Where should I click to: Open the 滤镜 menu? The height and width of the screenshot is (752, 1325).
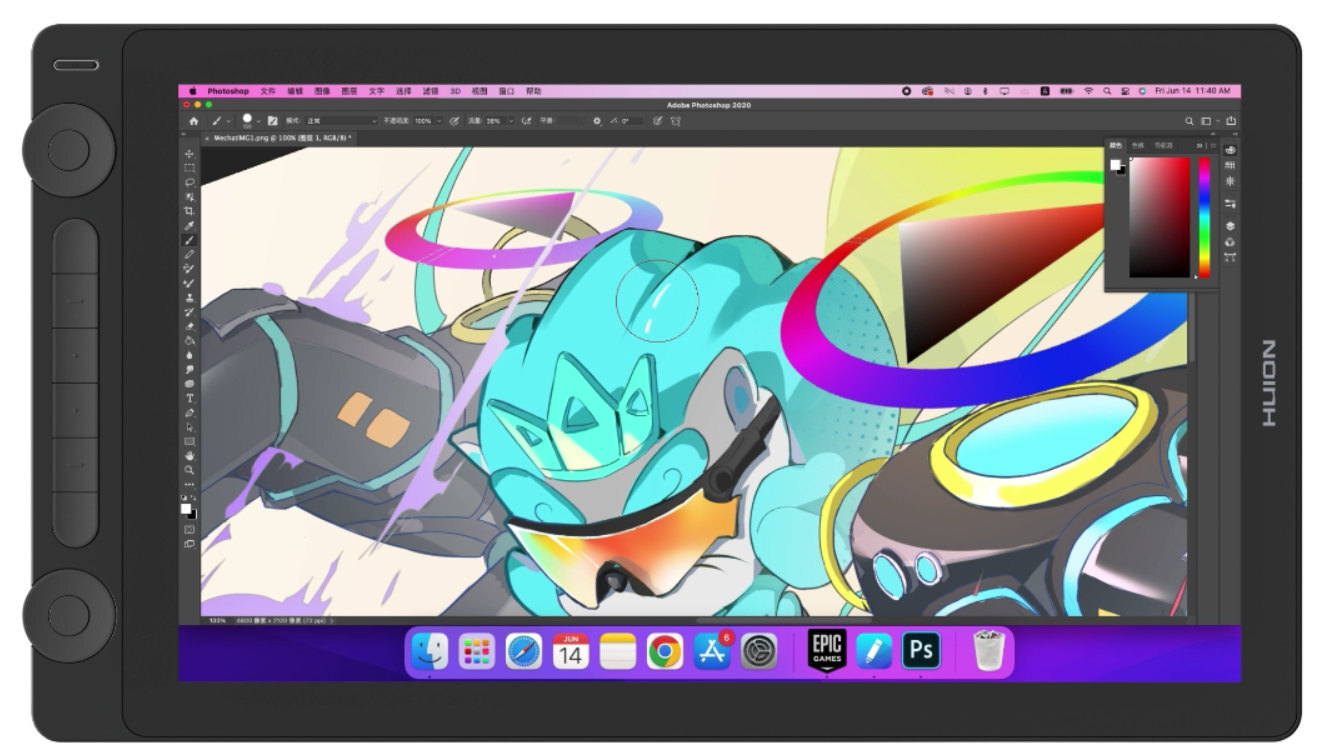point(430,91)
